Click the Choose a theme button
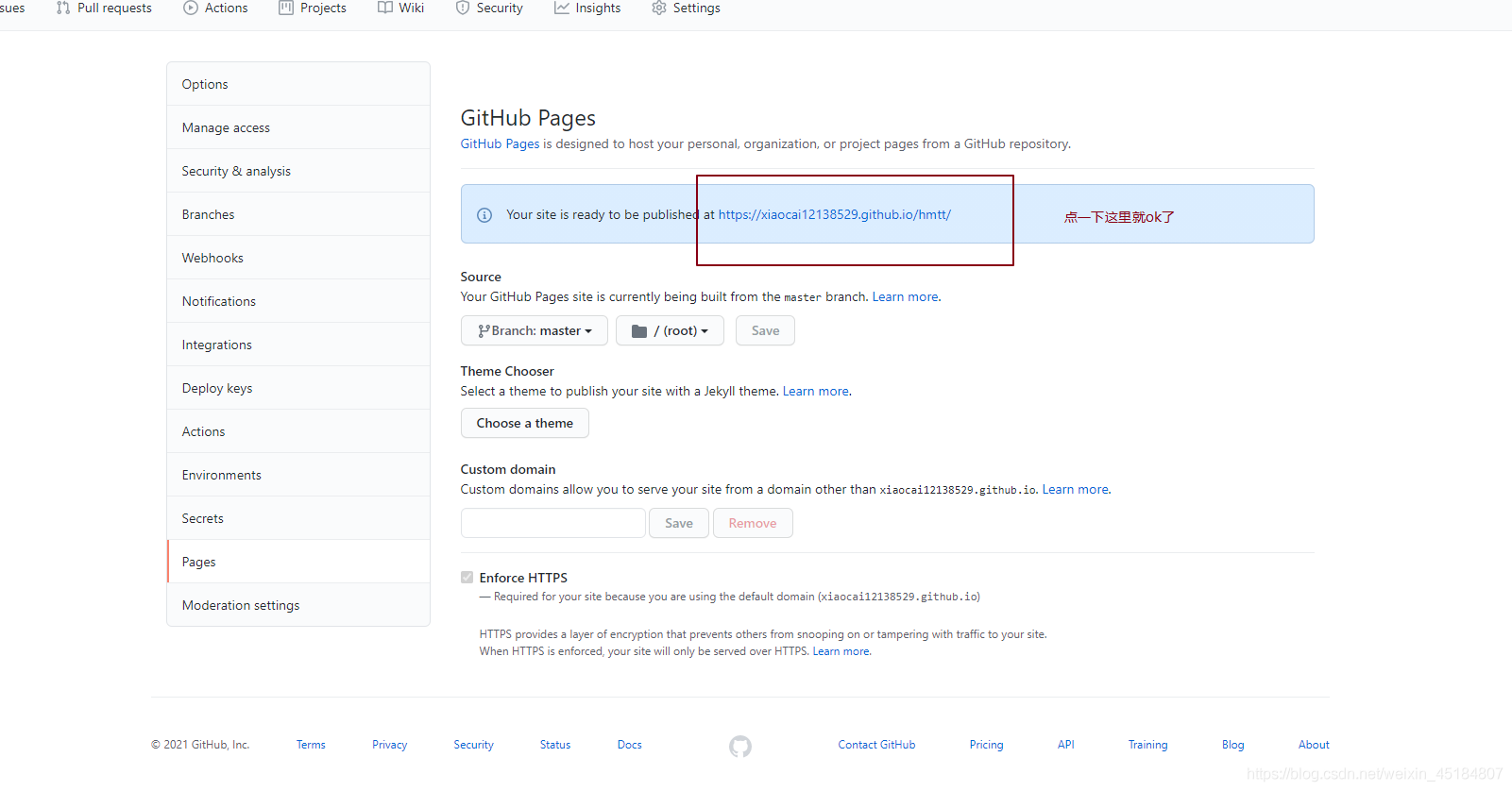 524,423
